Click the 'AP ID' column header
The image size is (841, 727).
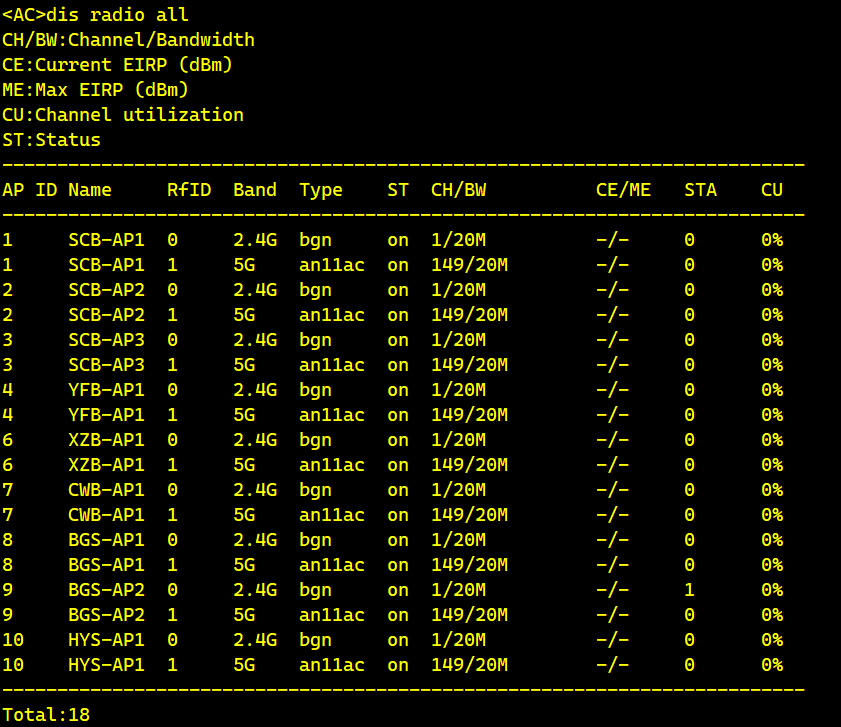tap(29, 190)
